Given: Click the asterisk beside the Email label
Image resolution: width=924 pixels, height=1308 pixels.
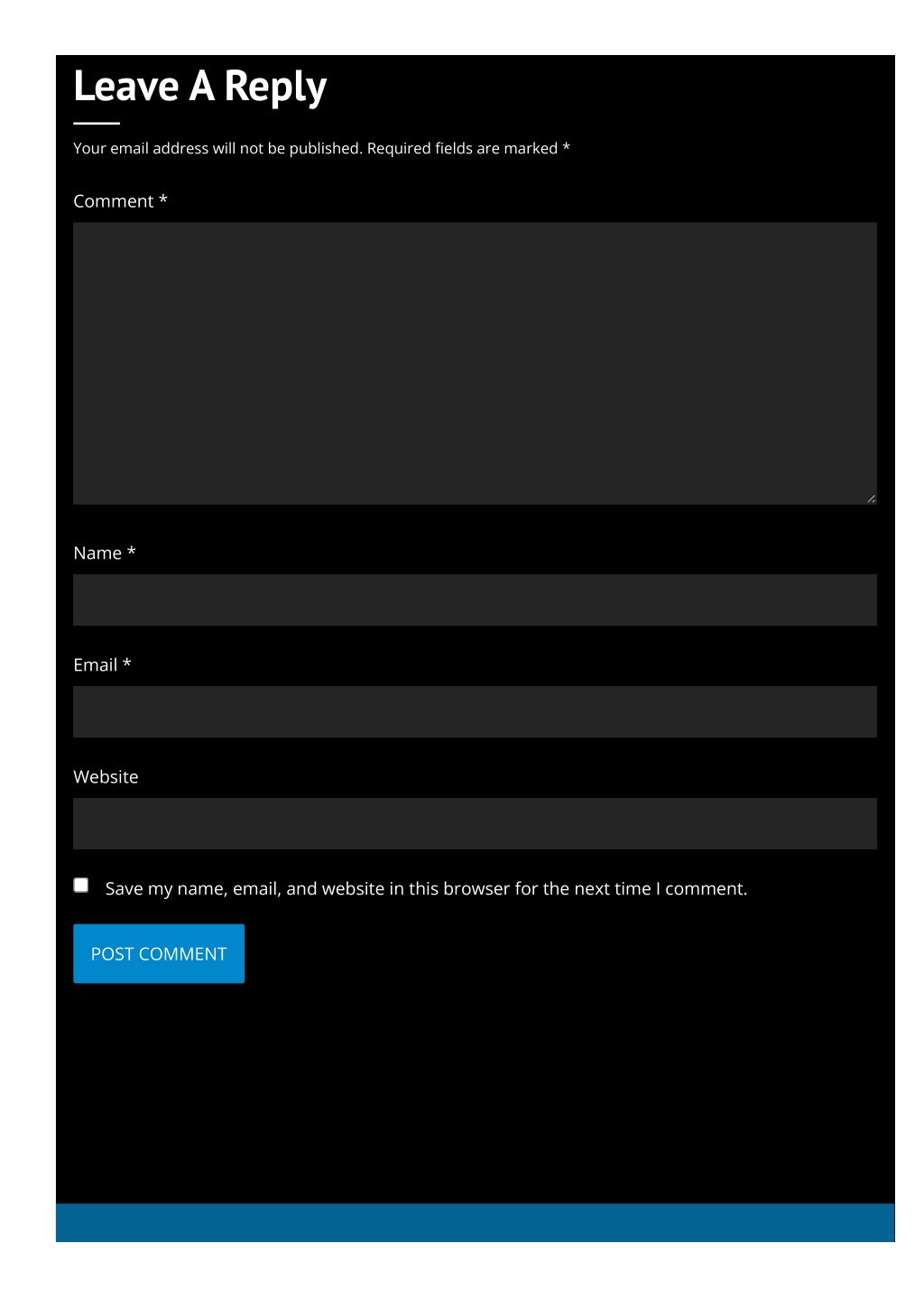Looking at the screenshot, I should (127, 663).
